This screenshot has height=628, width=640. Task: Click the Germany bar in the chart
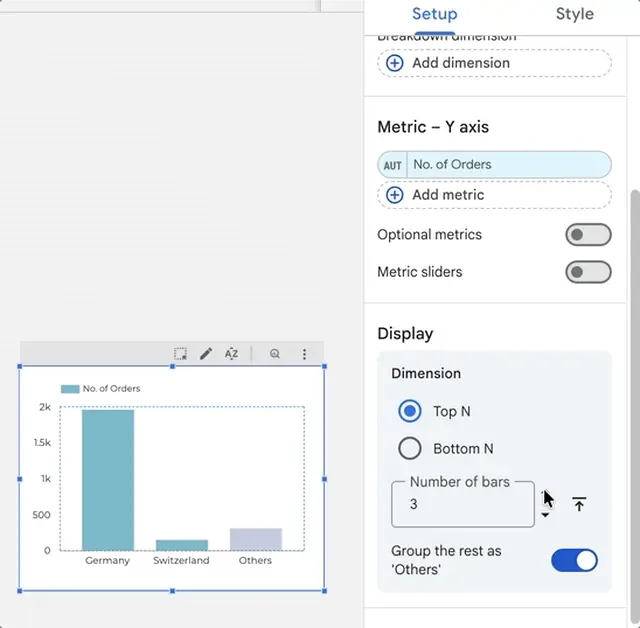[x=108, y=480]
